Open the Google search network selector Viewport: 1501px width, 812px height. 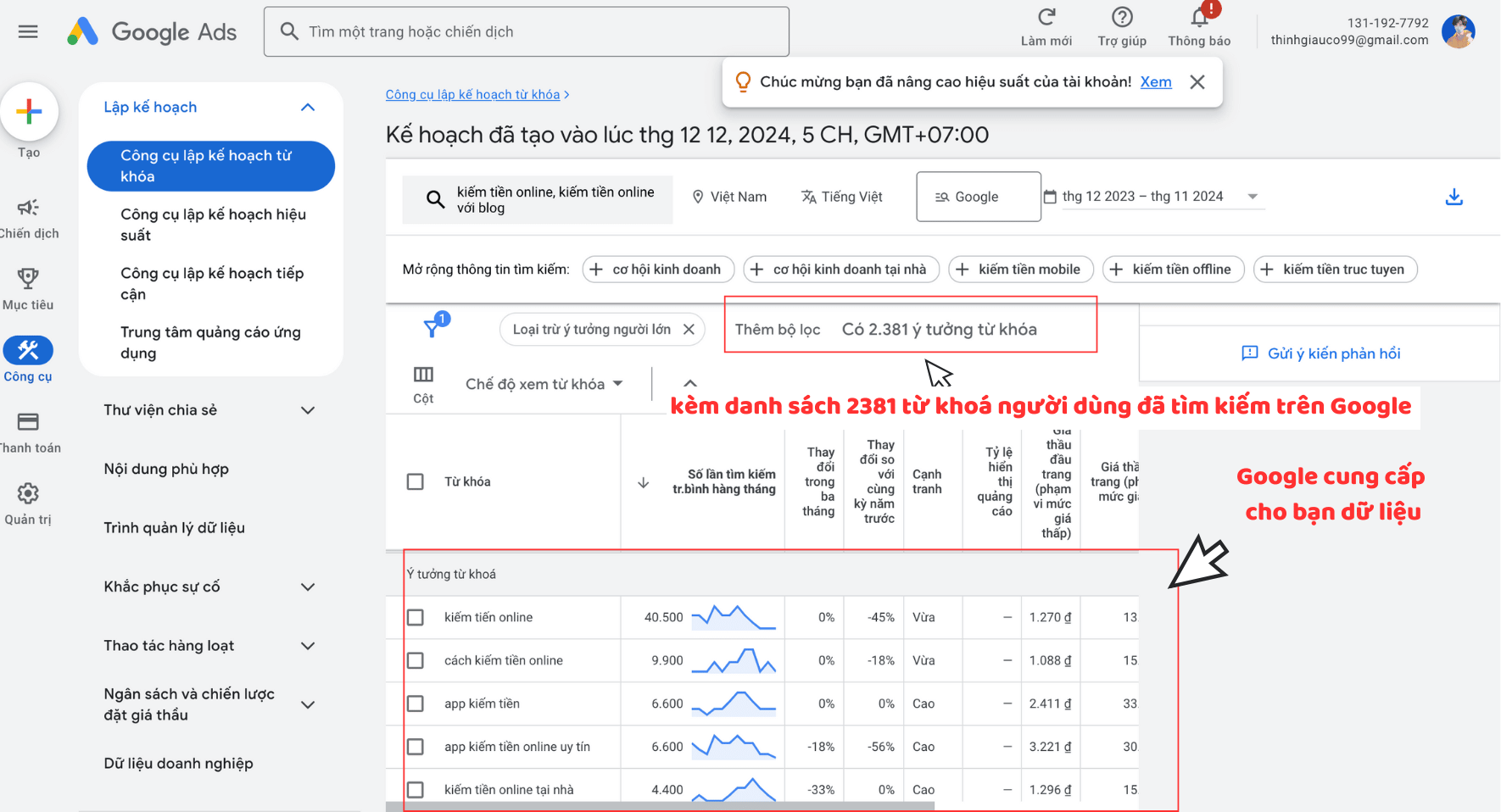979,197
